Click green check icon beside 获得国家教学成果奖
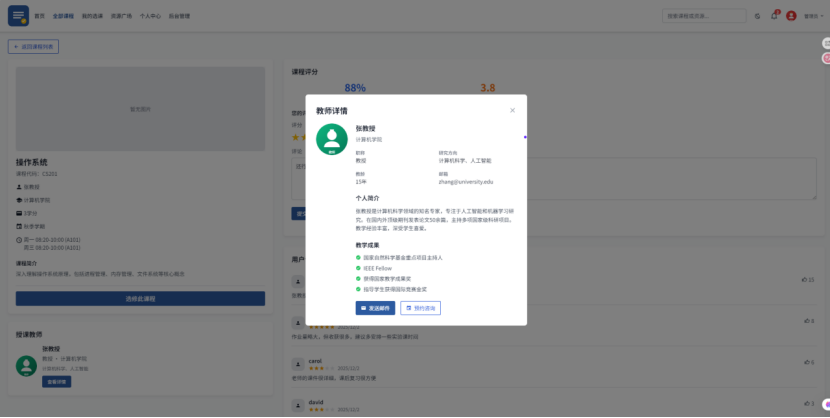This screenshot has height=418, width=830. tap(358, 279)
